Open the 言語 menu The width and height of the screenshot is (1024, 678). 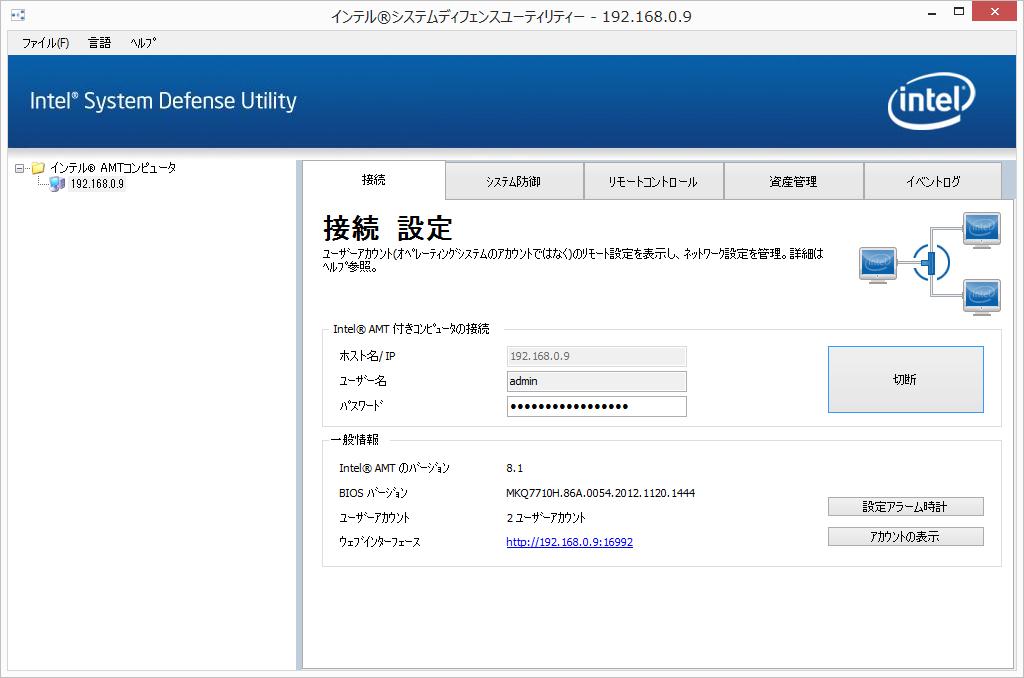[x=99, y=43]
